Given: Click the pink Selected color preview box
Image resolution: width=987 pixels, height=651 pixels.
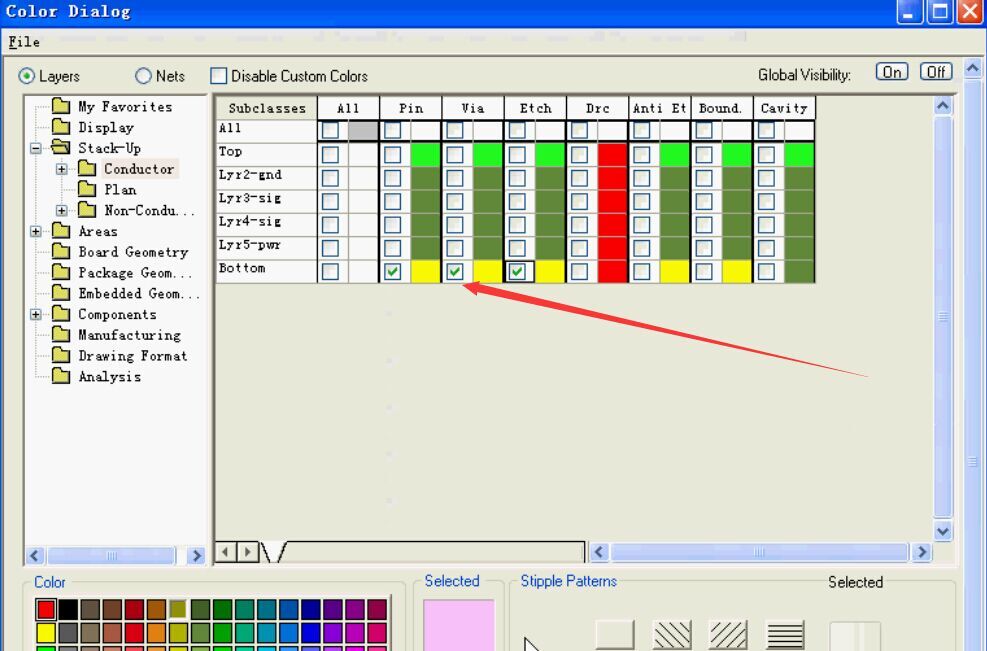Looking at the screenshot, I should tap(459, 625).
